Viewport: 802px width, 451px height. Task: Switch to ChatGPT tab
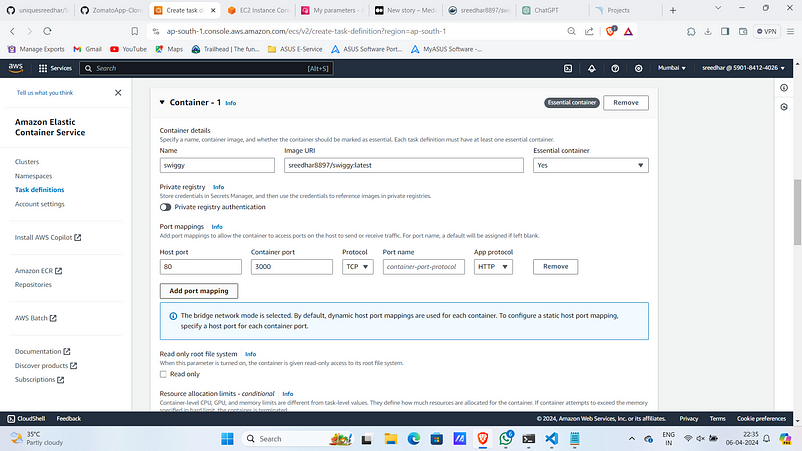(553, 10)
